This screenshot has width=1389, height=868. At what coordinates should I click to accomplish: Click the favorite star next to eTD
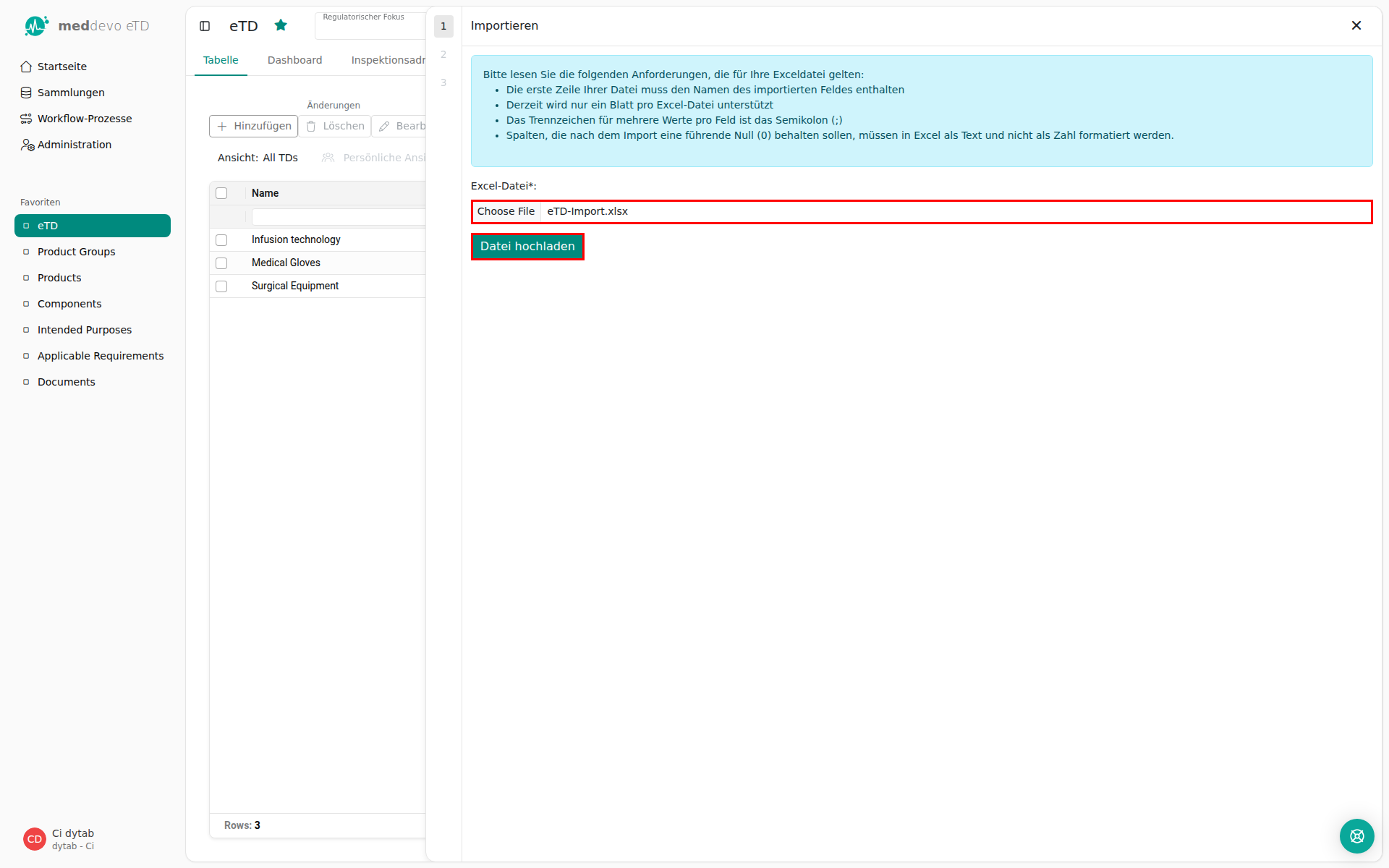point(281,25)
